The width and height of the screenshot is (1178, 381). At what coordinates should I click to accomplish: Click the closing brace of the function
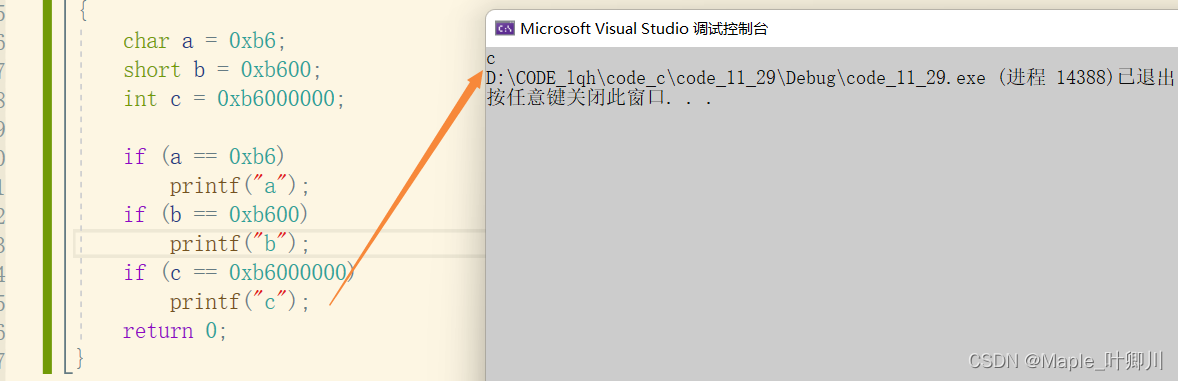coord(81,359)
